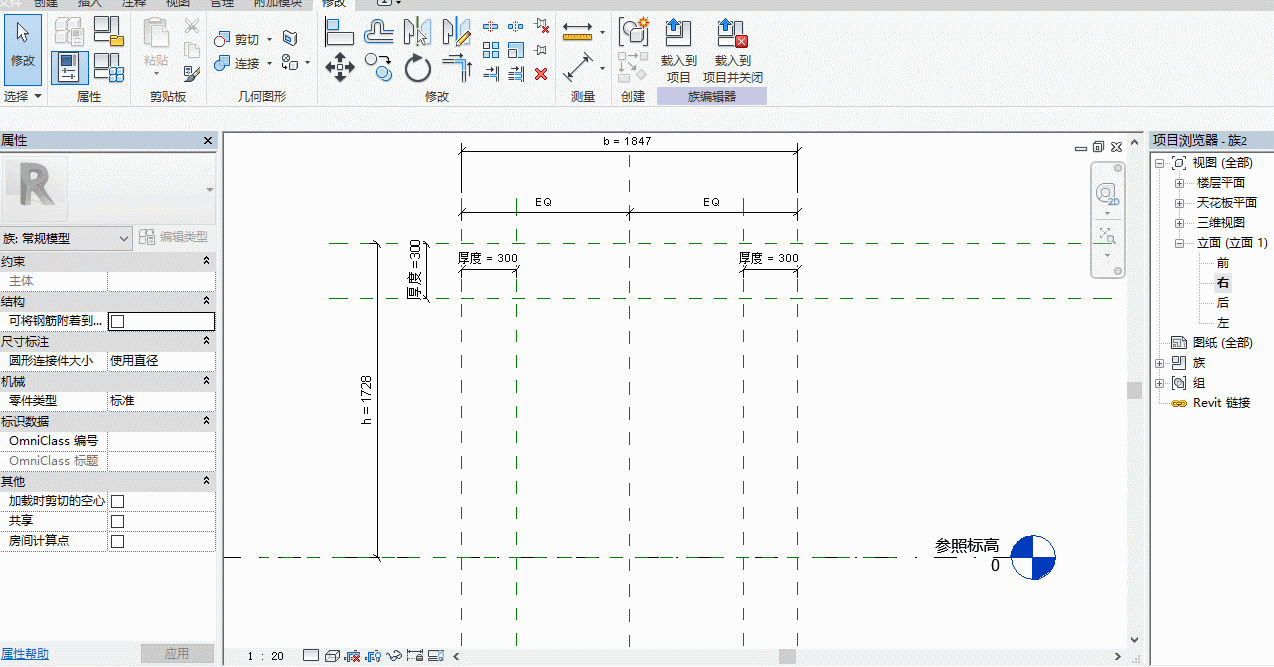Activate the Move tool with four arrows
The height and width of the screenshot is (667, 1274).
coord(340,67)
